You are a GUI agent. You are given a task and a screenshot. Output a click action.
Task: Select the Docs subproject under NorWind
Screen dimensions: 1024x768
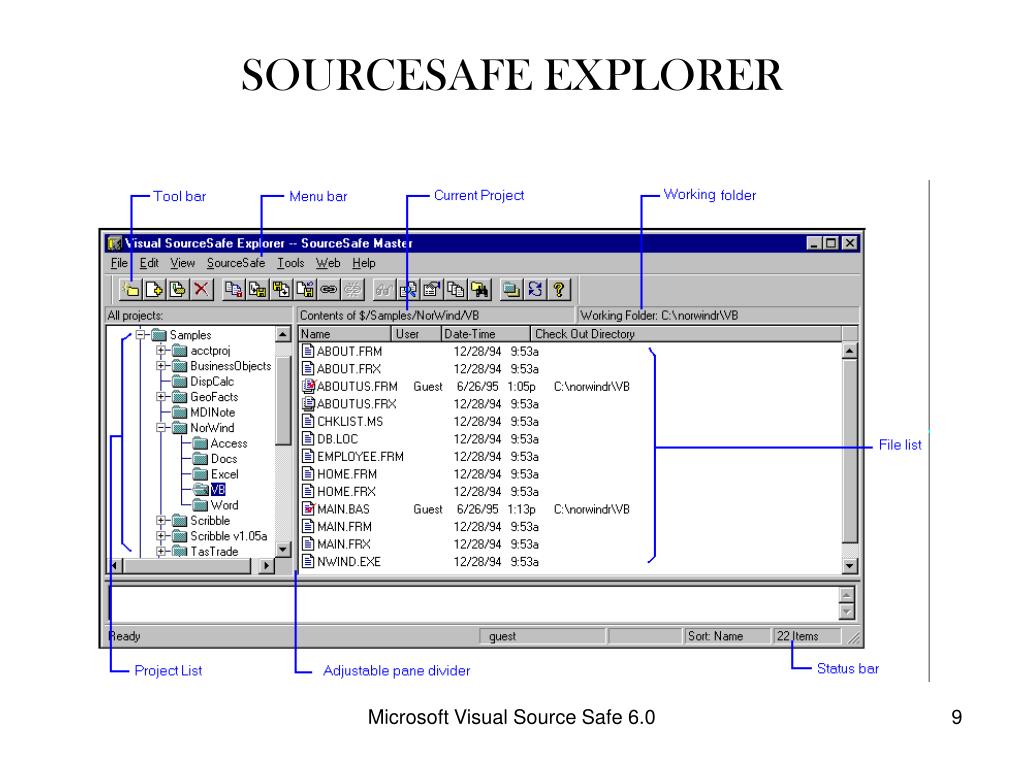coord(223,459)
